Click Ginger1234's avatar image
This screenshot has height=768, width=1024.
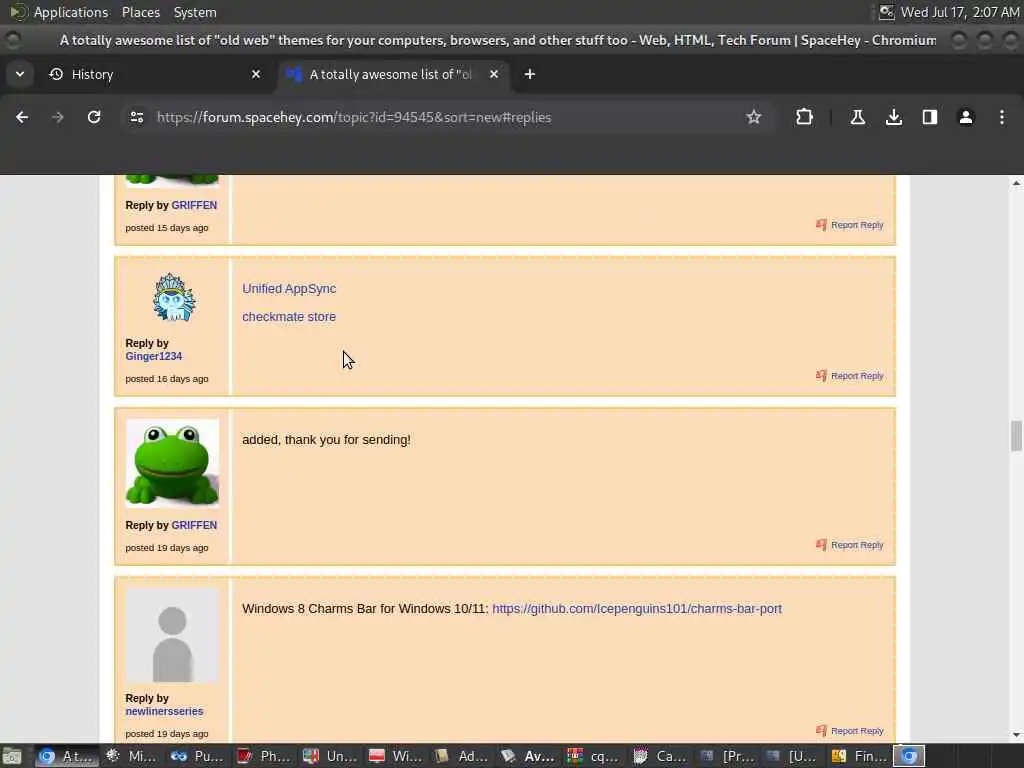(x=173, y=298)
